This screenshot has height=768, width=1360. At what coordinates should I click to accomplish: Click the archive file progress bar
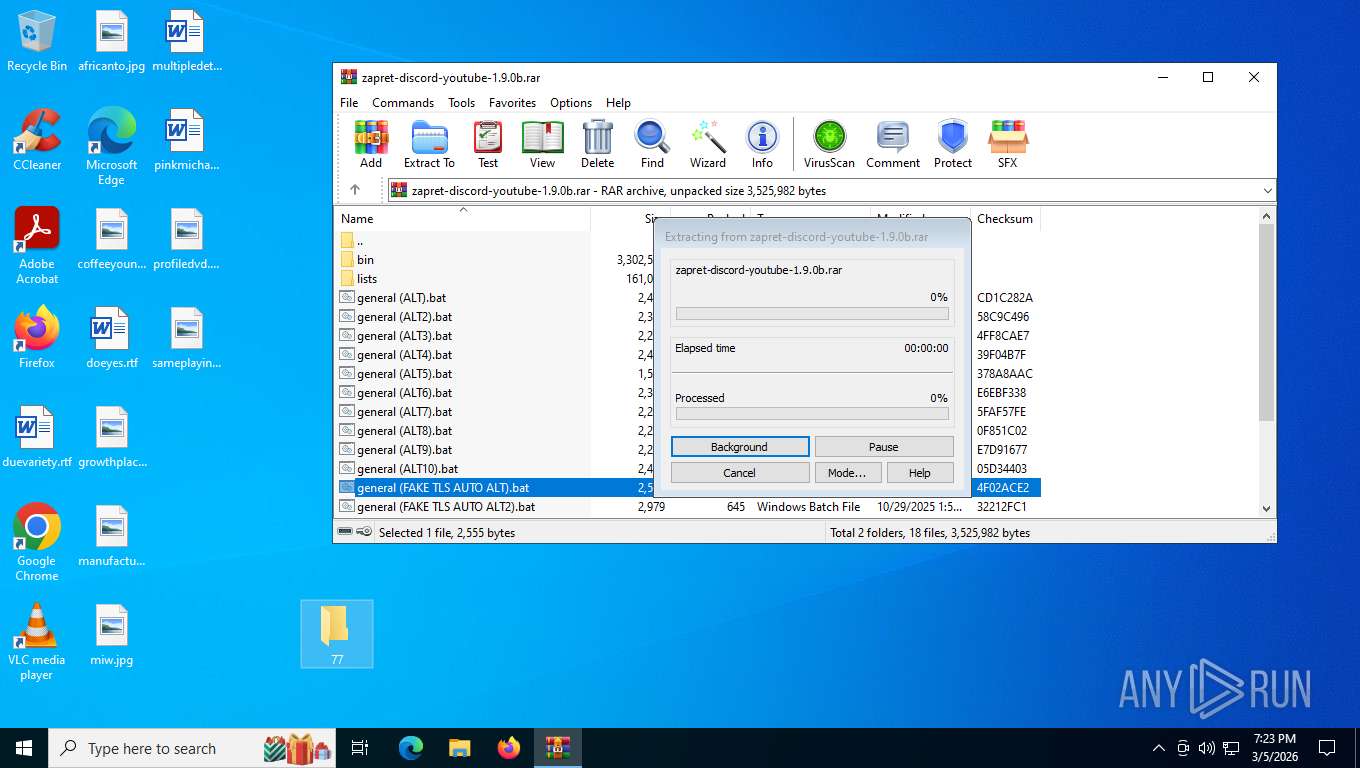coord(812,313)
